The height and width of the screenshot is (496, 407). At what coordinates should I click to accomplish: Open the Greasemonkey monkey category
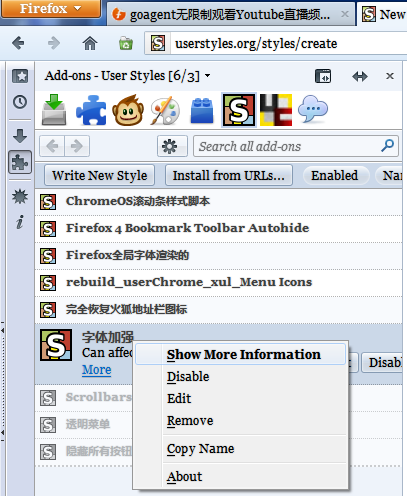click(128, 110)
